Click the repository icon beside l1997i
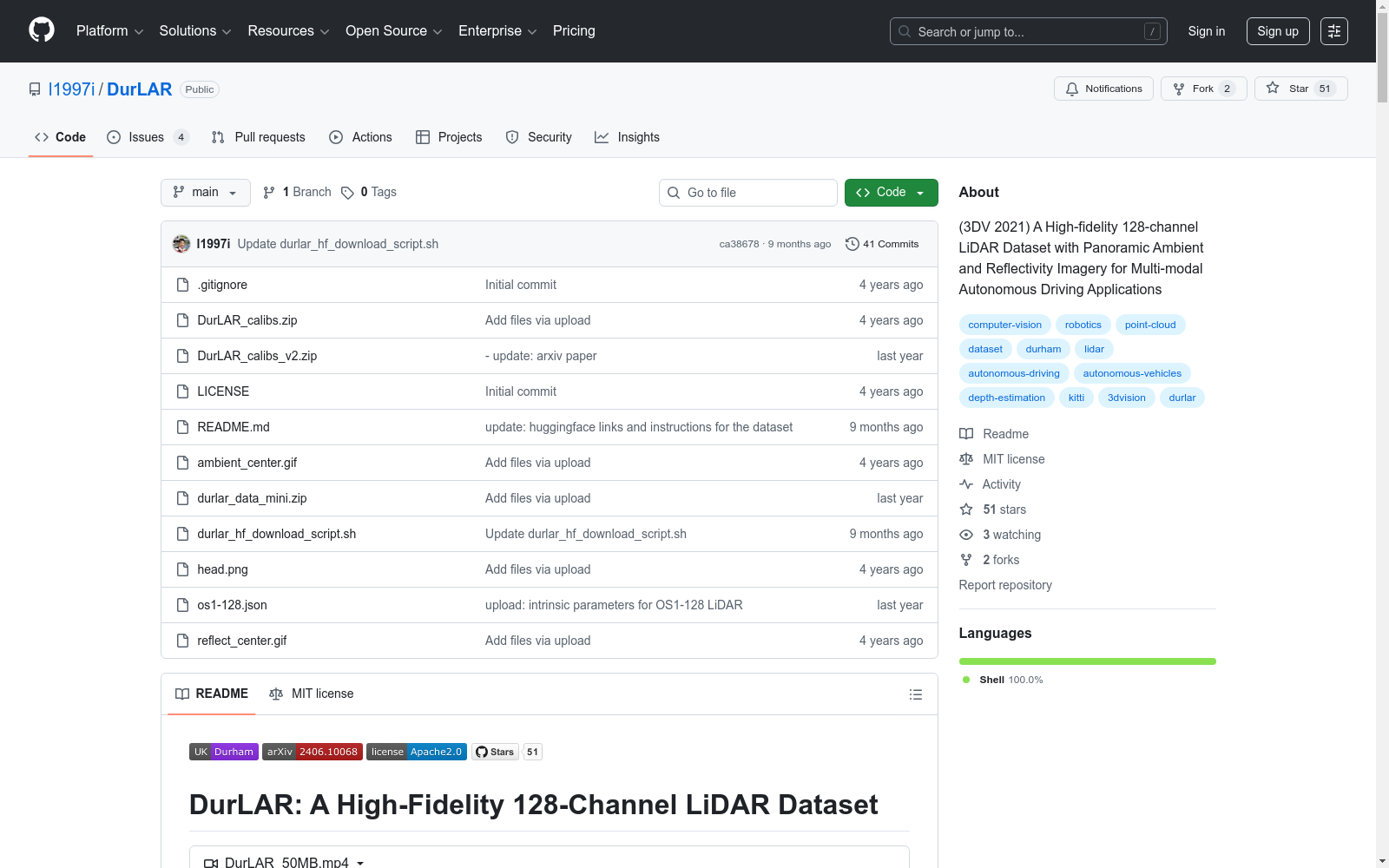The width and height of the screenshot is (1389, 868). pyautogui.click(x=35, y=89)
